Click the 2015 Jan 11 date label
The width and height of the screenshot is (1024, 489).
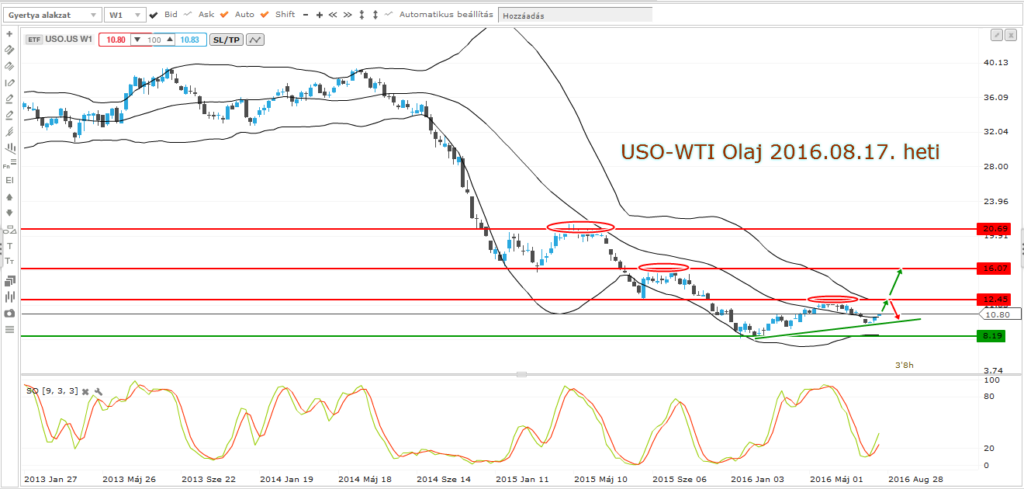522,479
